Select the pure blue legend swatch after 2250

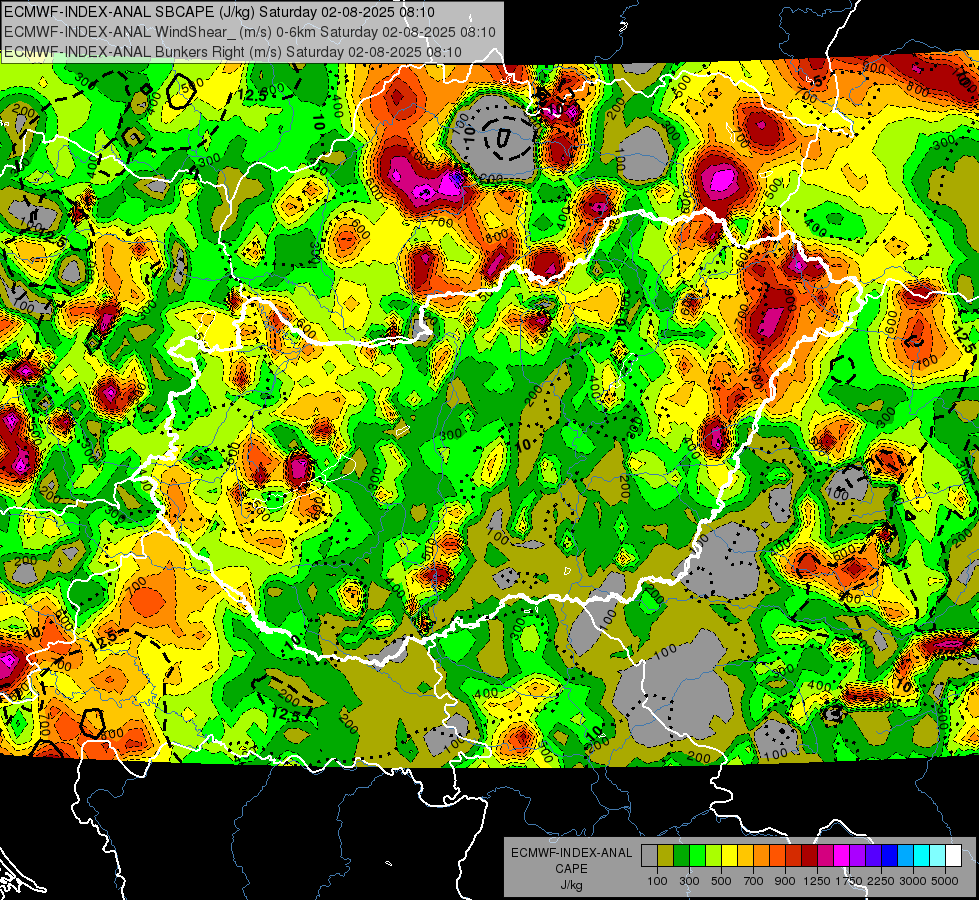click(x=890, y=856)
